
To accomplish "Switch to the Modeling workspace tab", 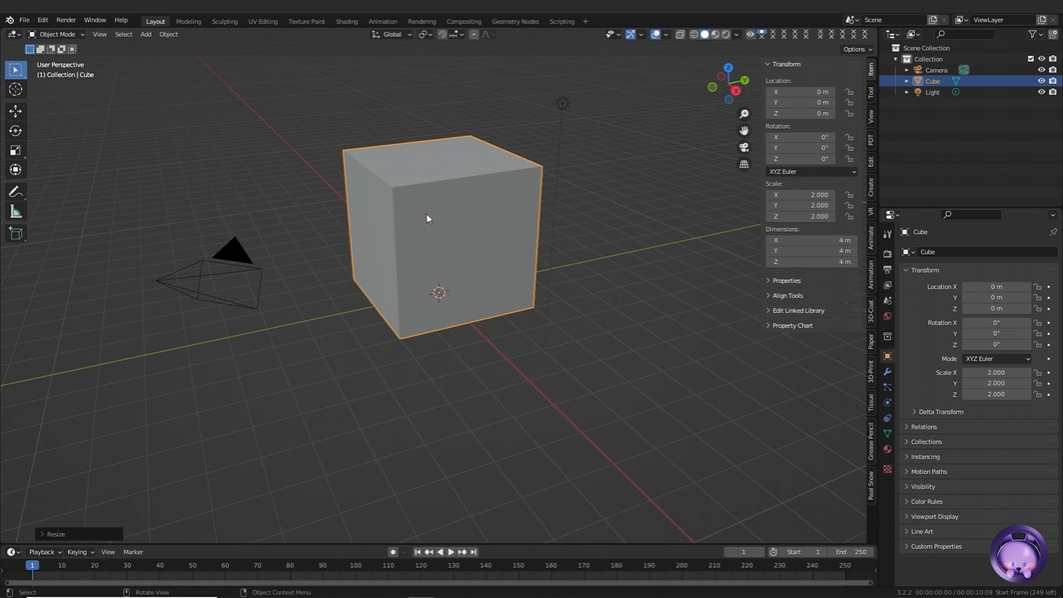I will pyautogui.click(x=188, y=21).
